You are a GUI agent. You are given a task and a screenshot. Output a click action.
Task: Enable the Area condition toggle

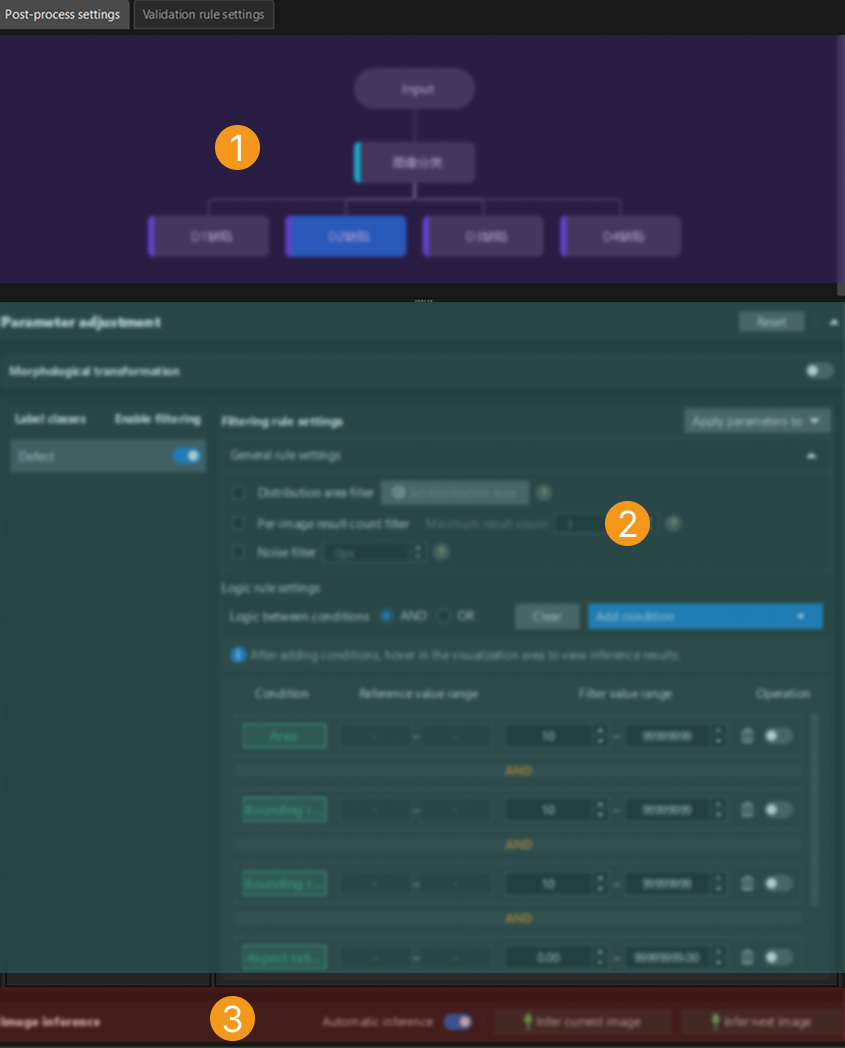pos(778,736)
